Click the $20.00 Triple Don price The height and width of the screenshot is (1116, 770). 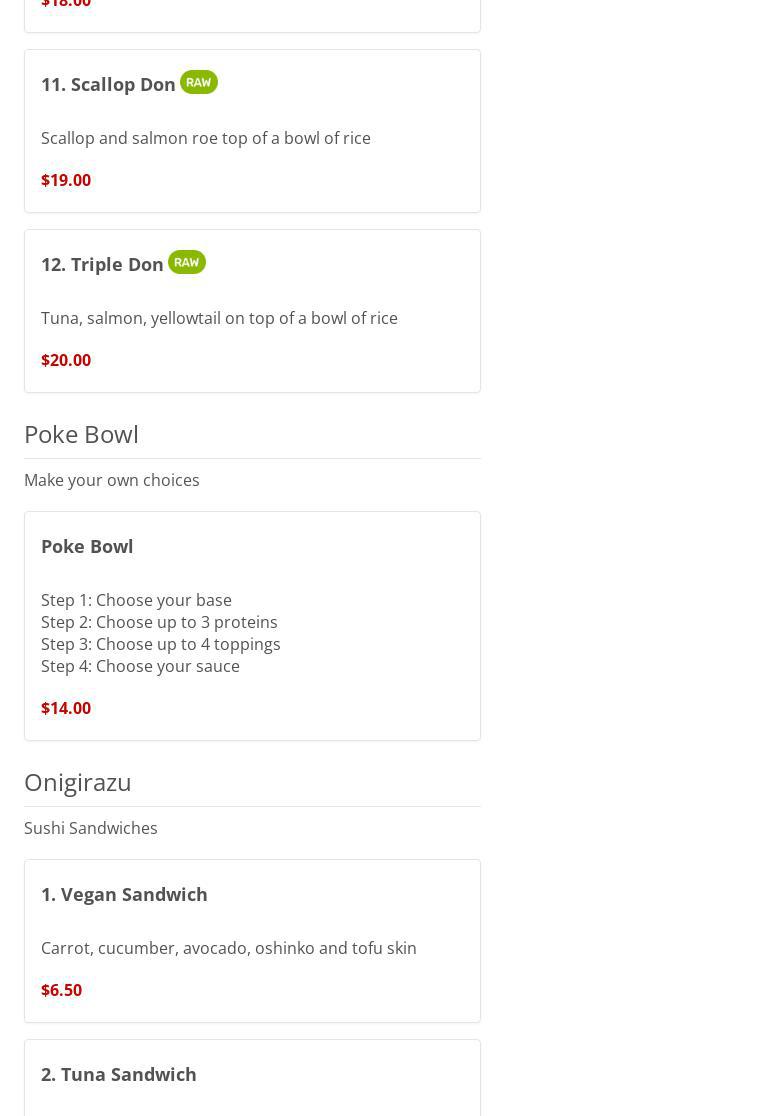(66, 360)
